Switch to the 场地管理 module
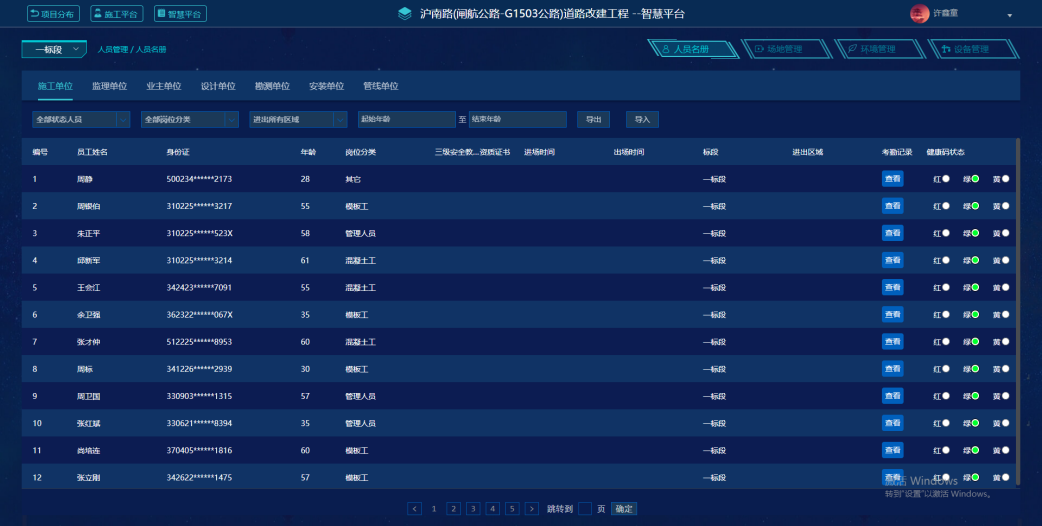 pos(785,49)
